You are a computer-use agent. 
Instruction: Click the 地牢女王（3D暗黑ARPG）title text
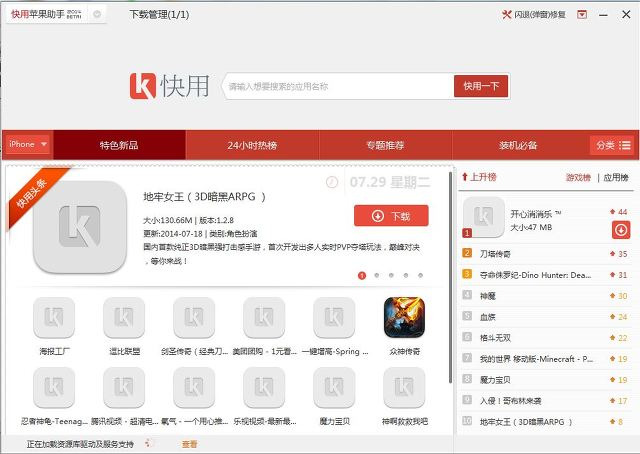click(204, 197)
